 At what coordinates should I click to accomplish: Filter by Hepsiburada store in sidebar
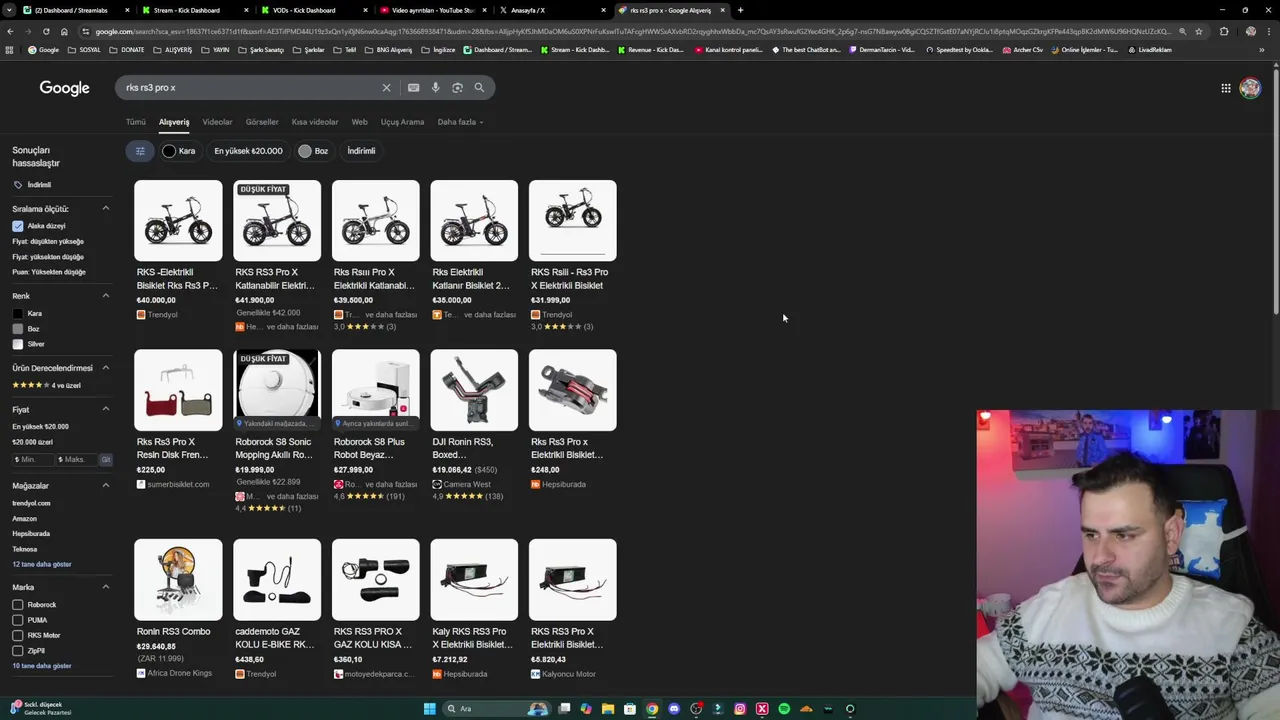click(31, 534)
